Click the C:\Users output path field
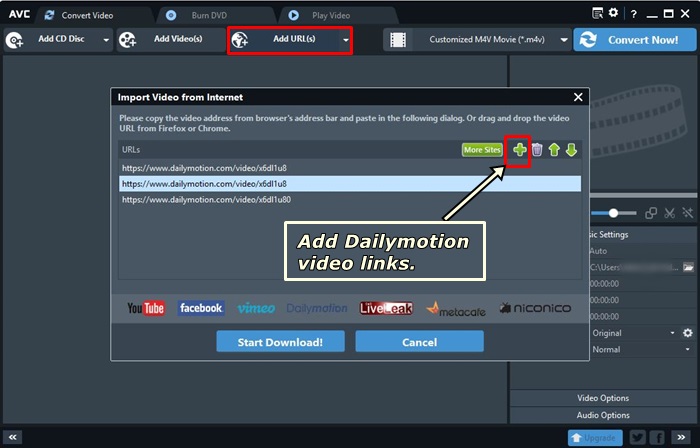 [x=634, y=267]
